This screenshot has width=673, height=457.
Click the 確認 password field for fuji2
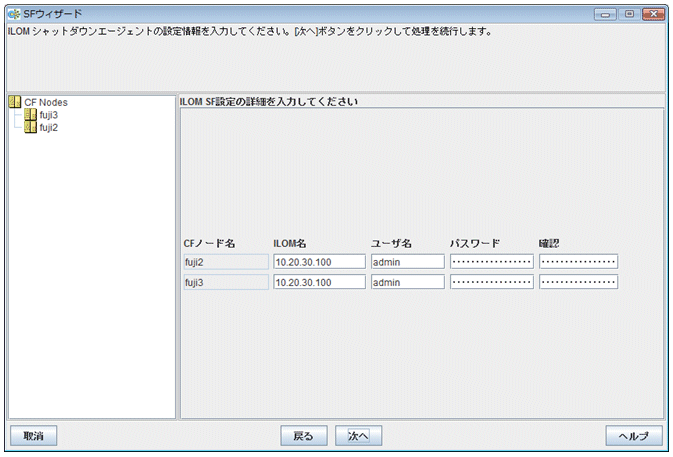(x=579, y=261)
